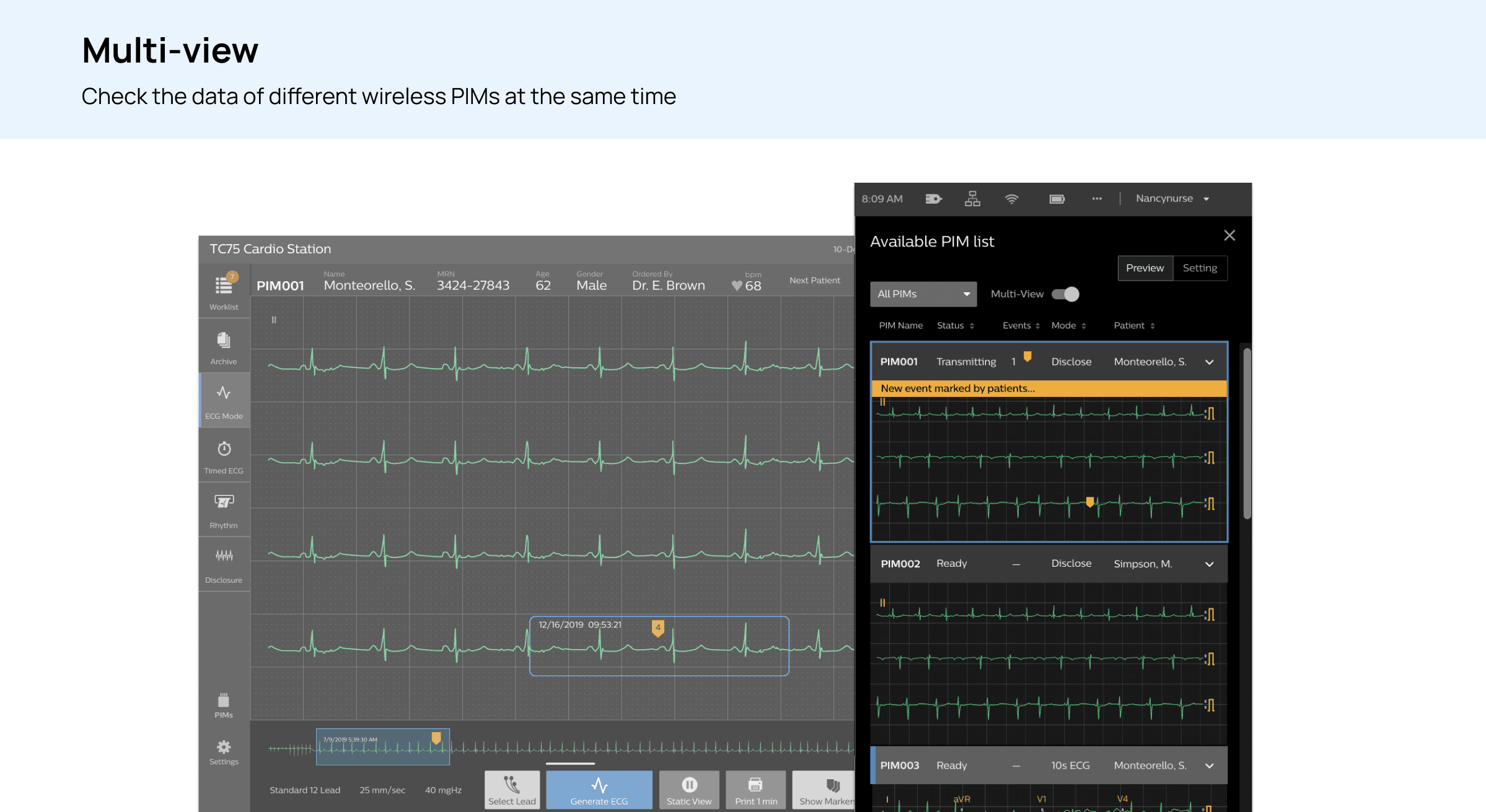Switch to the Preview tab

coord(1145,268)
